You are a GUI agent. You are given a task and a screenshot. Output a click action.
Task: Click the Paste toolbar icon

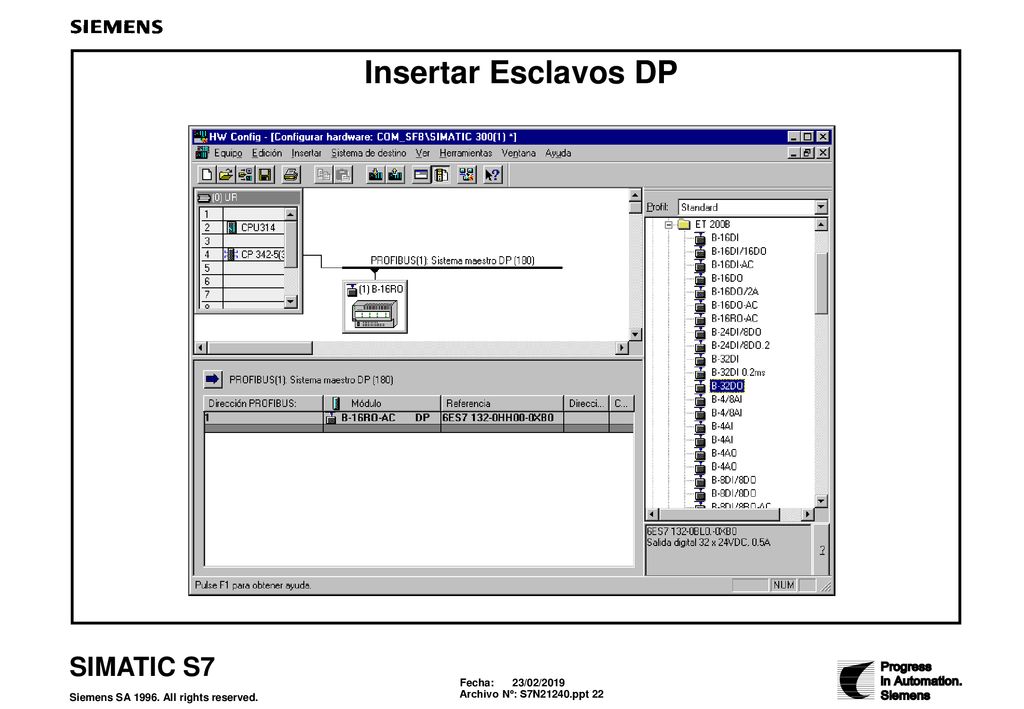pos(342,174)
